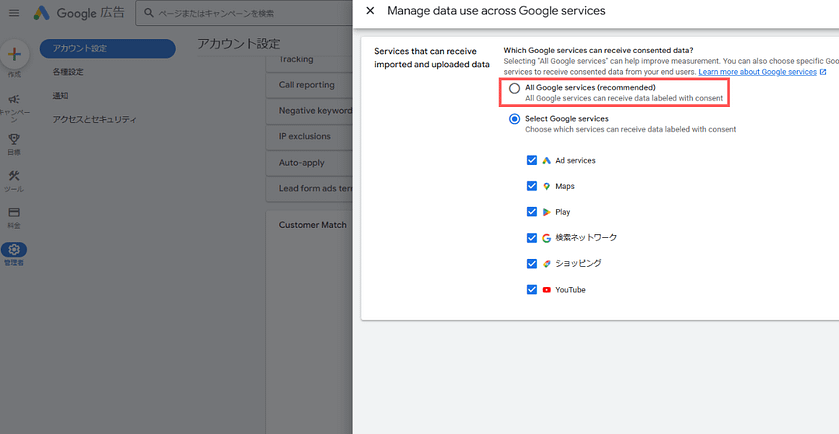Click the plus create icon

[14, 54]
